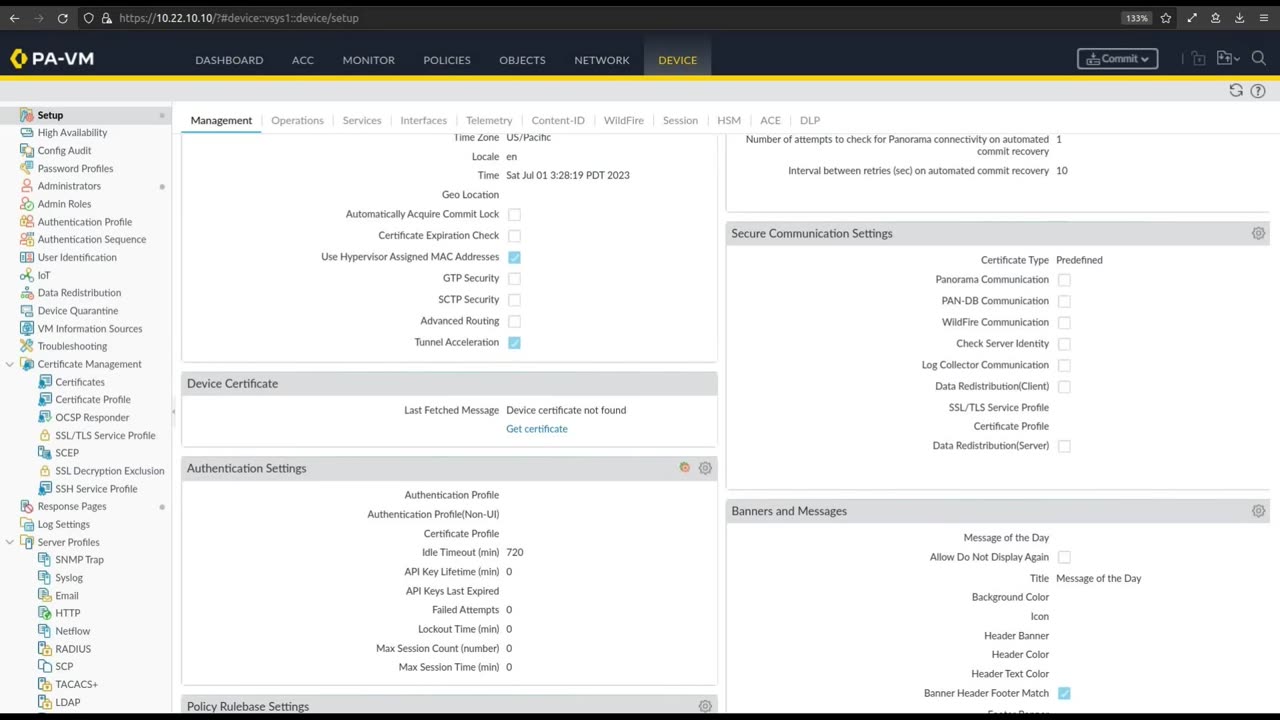The width and height of the screenshot is (1280, 720).
Task: Bookmark this page with the star icon
Action: tap(1166, 18)
